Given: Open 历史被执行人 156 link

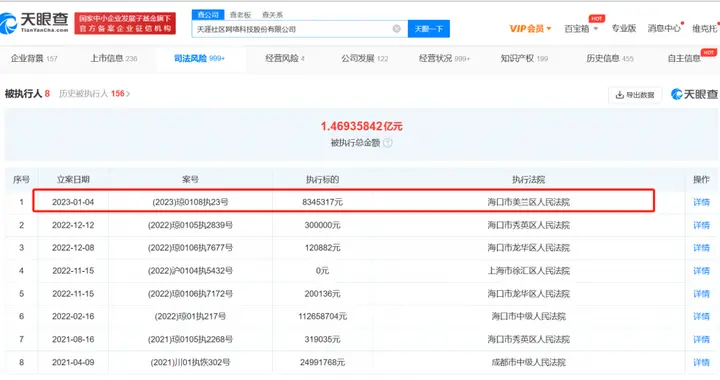Looking at the screenshot, I should tap(95, 94).
